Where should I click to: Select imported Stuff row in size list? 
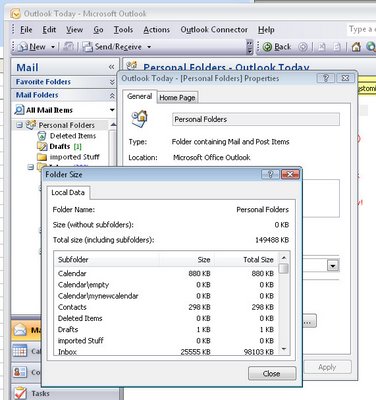point(166,341)
